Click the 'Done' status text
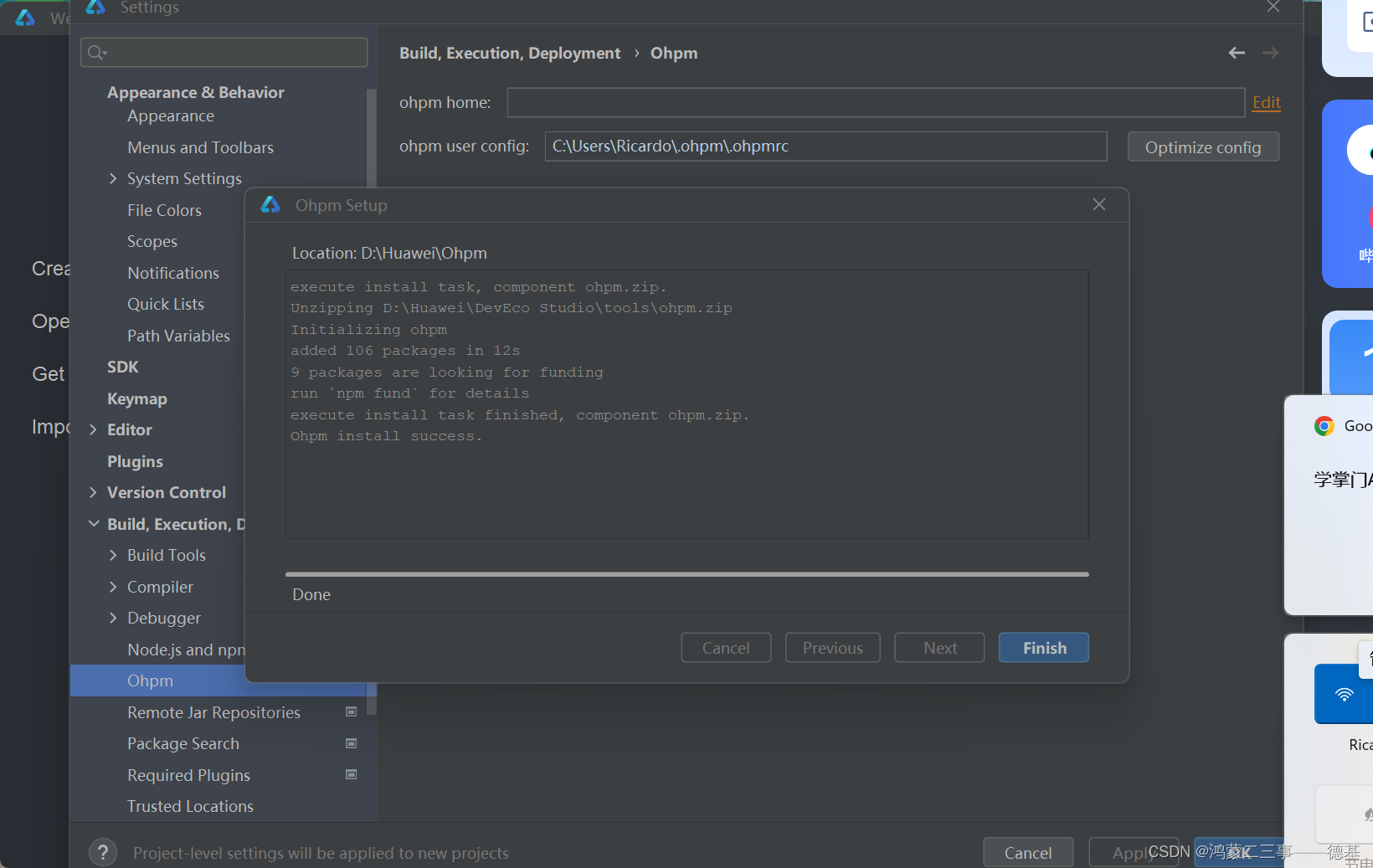Viewport: 1373px width, 868px height. point(311,594)
